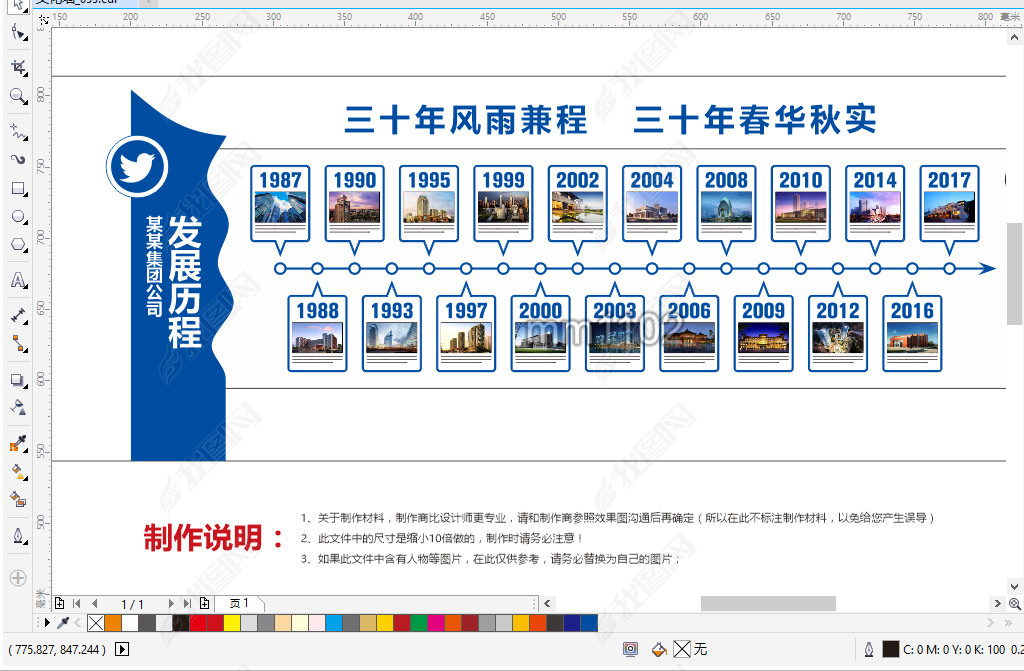Click the no-fill X swatch in palette

pos(95,623)
